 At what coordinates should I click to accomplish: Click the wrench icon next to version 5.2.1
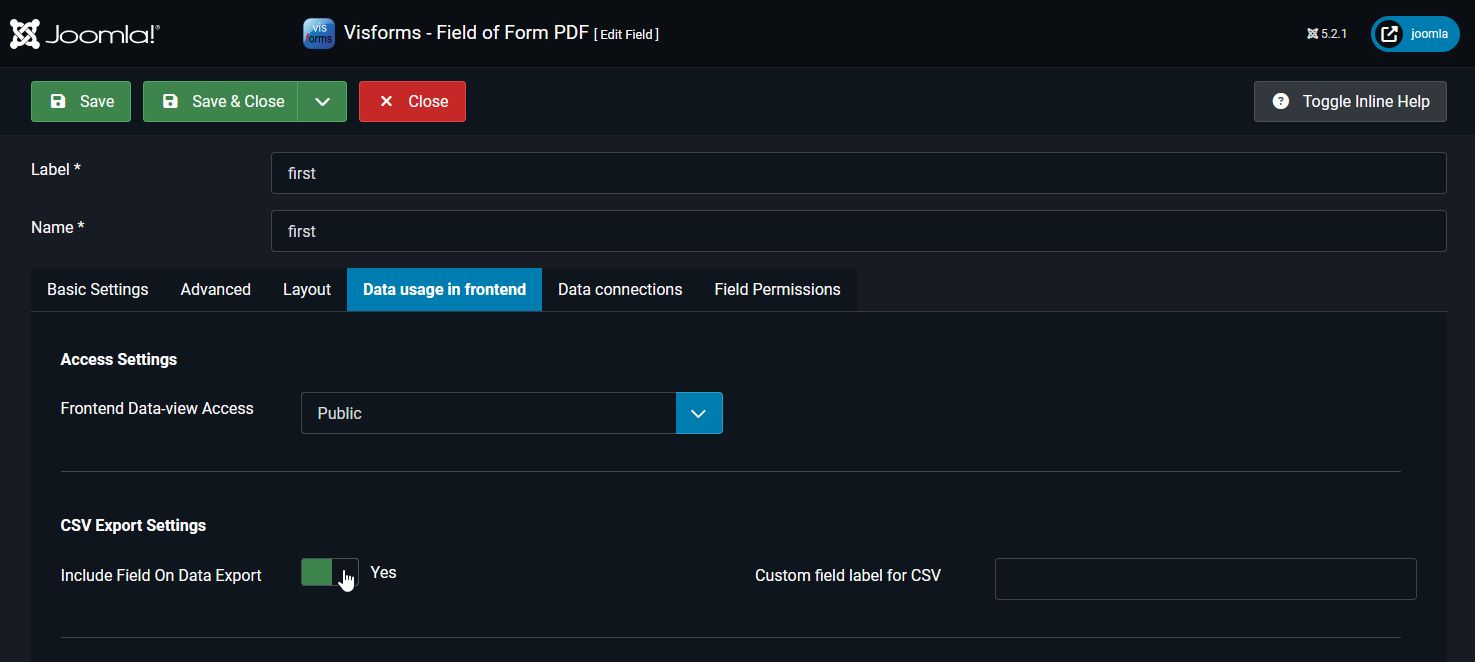[1312, 33]
